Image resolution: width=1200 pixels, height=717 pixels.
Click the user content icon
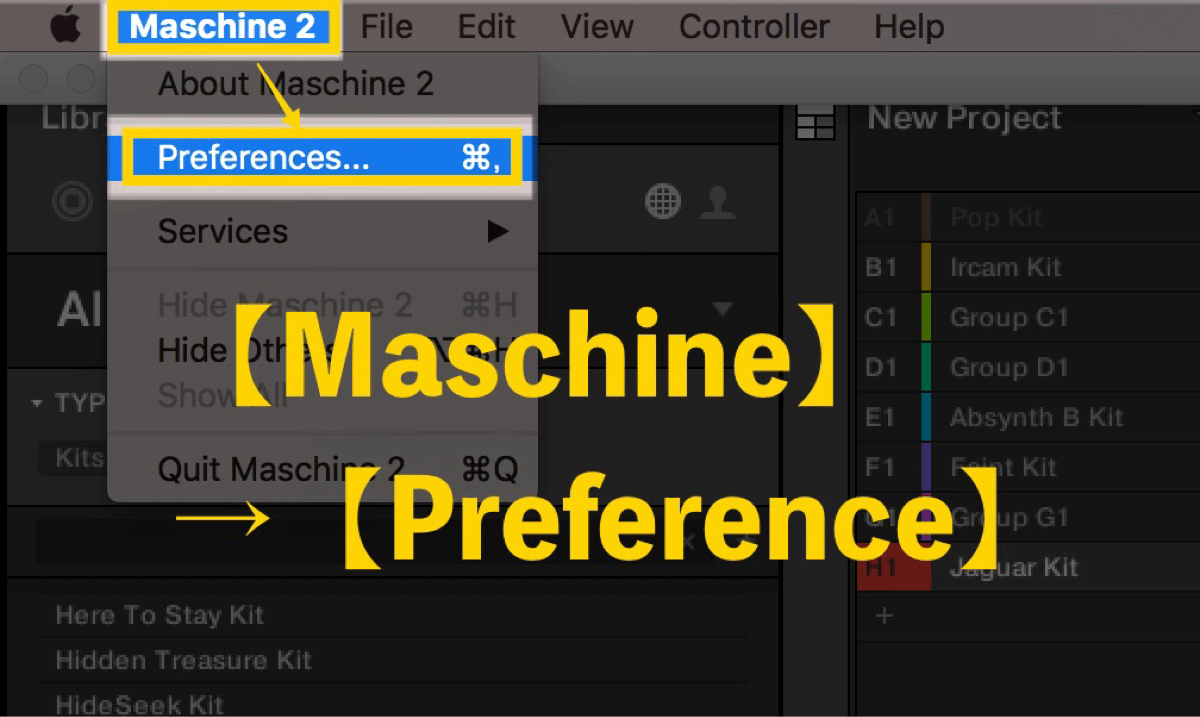tap(719, 202)
